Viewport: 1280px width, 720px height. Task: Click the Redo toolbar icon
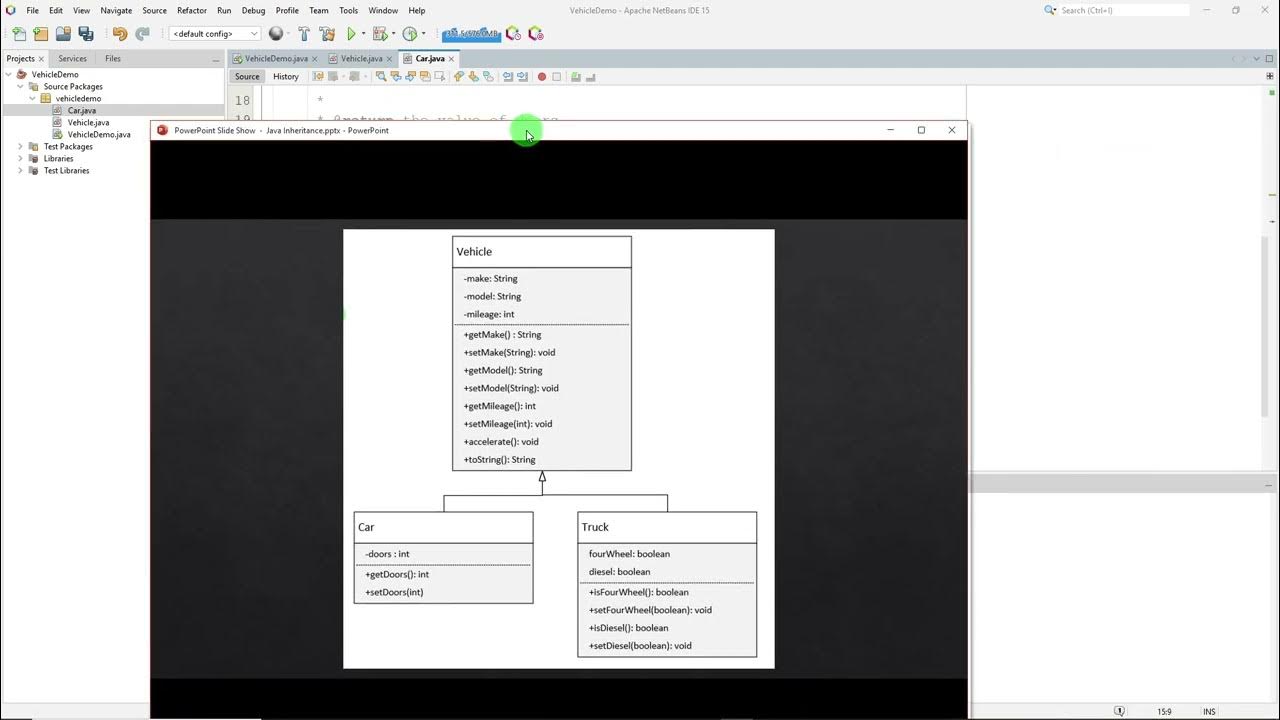pos(142,33)
